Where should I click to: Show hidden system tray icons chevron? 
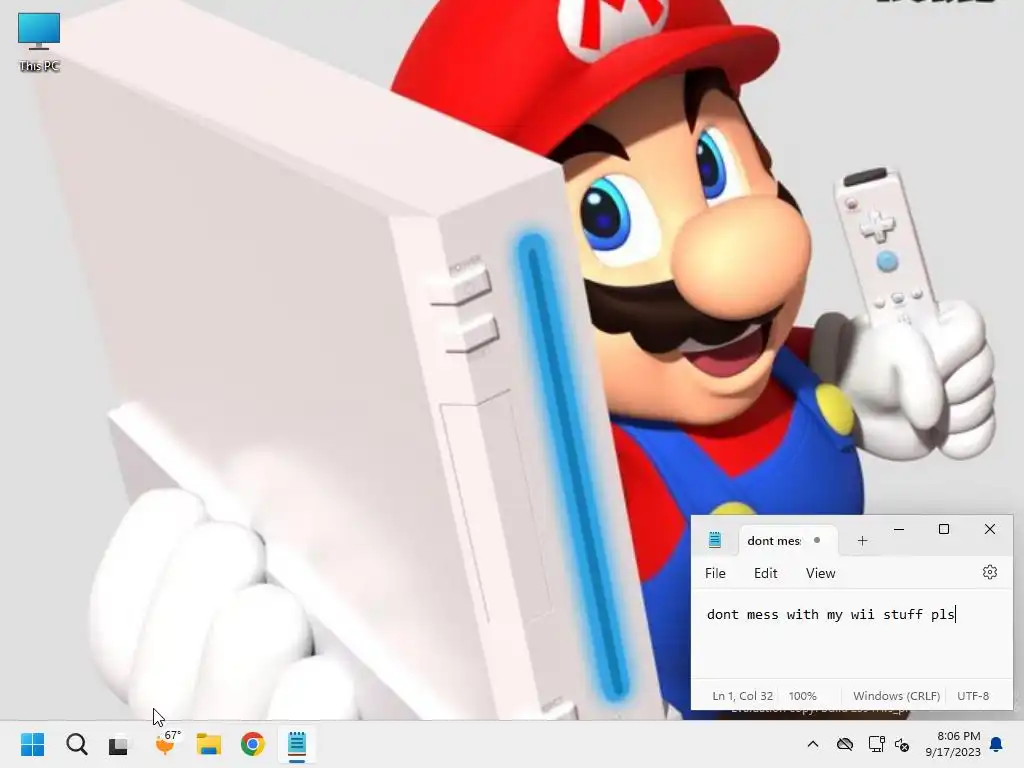click(x=813, y=744)
